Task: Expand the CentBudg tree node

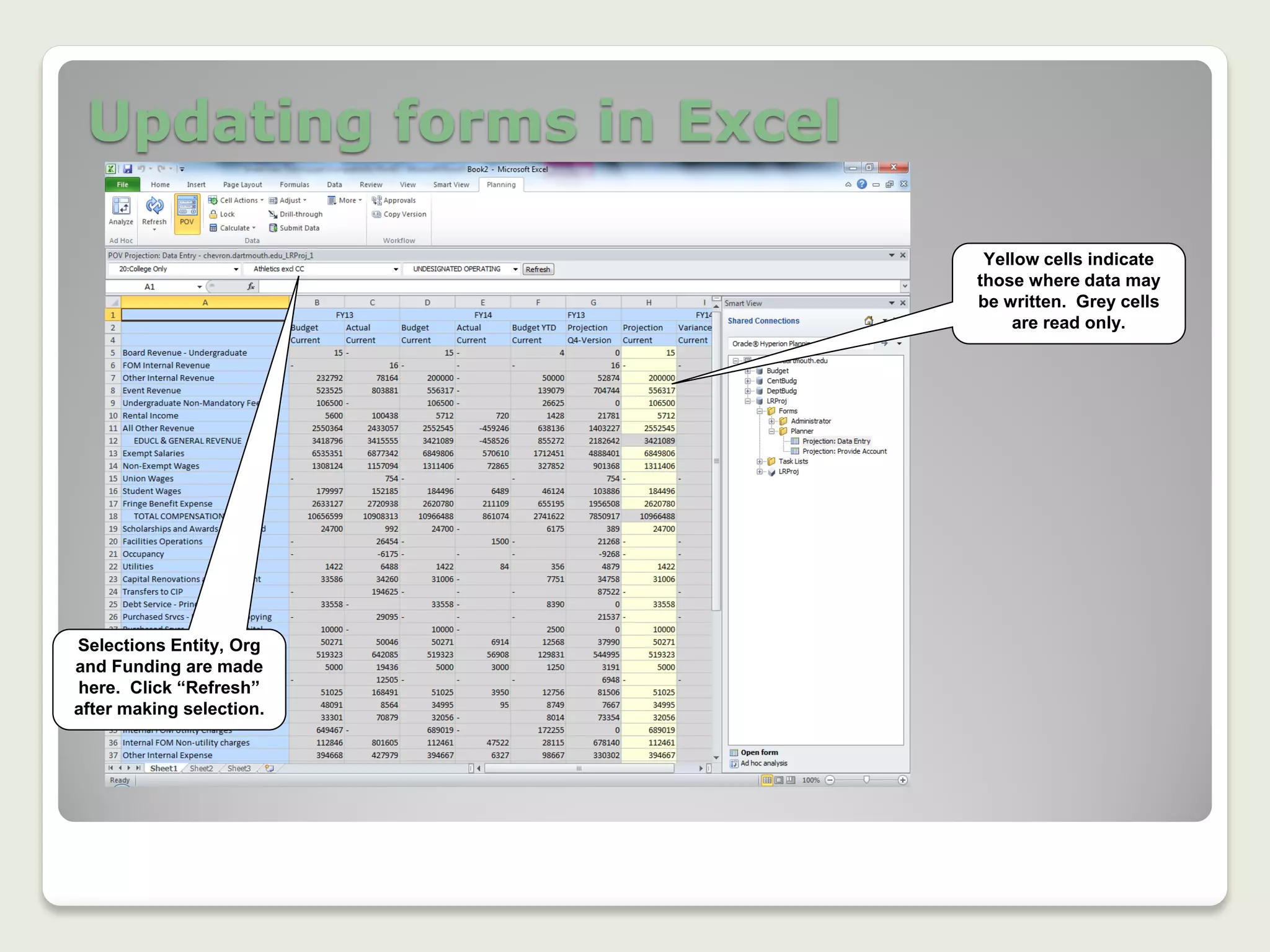Action: pos(748,381)
